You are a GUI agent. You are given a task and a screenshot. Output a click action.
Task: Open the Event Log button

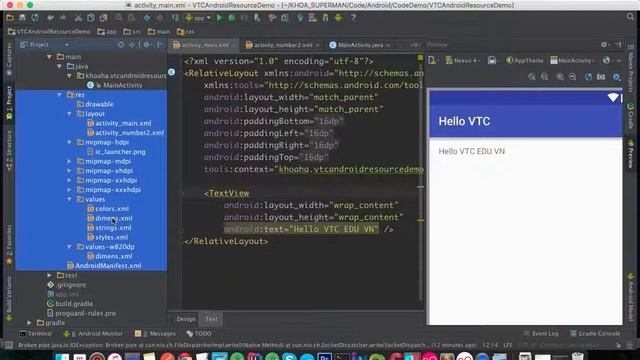[541, 333]
